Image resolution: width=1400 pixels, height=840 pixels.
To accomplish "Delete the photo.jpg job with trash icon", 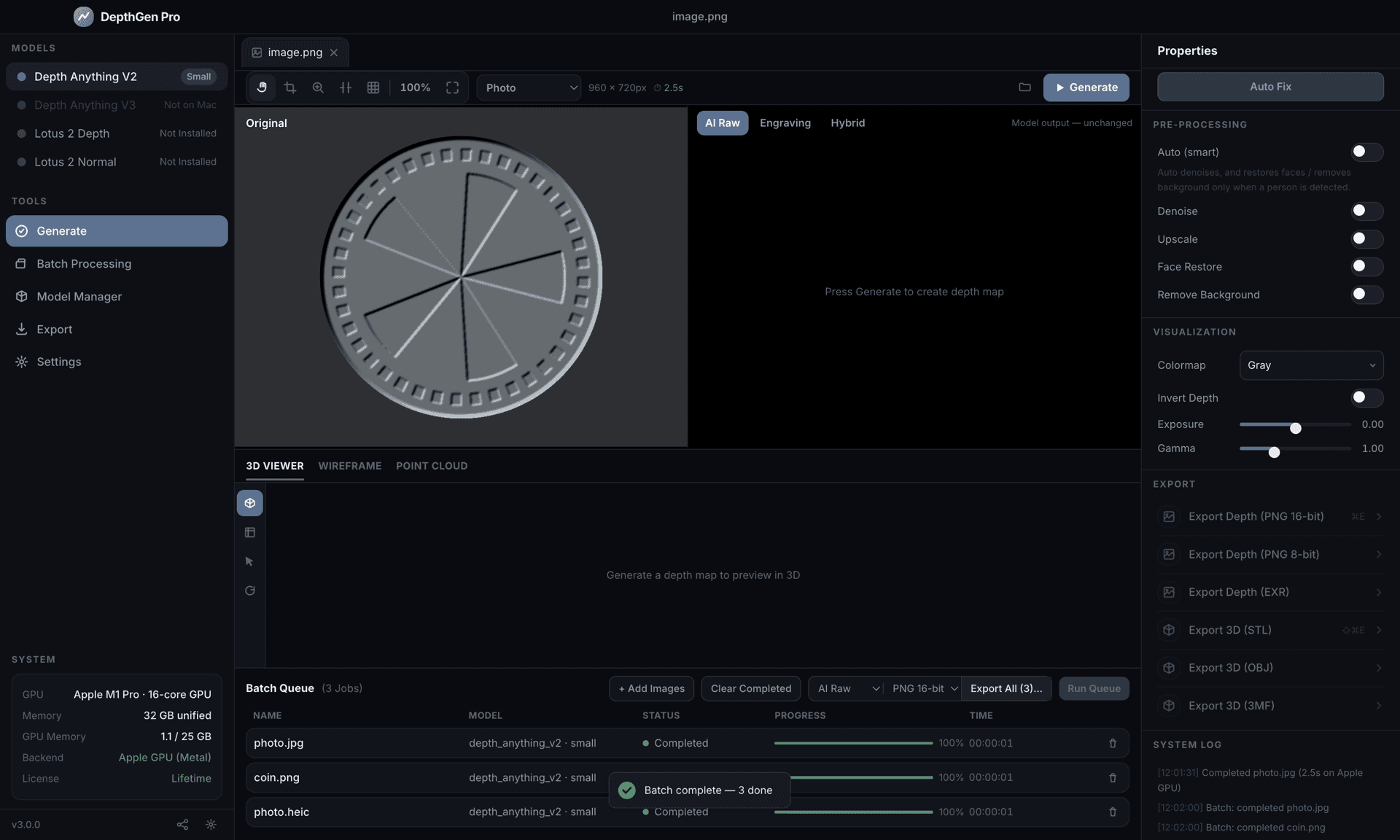I will point(1113,743).
